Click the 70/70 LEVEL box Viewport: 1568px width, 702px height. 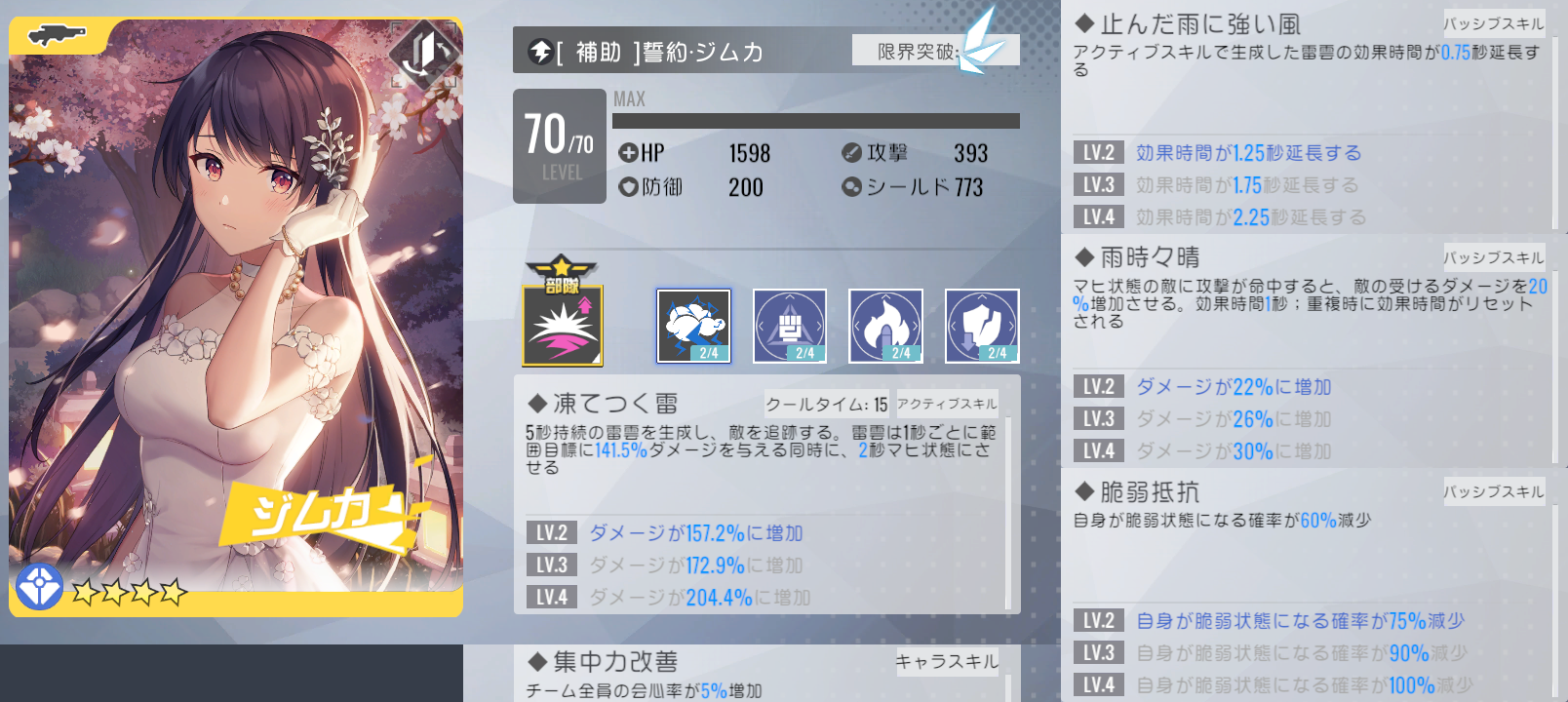(560, 146)
